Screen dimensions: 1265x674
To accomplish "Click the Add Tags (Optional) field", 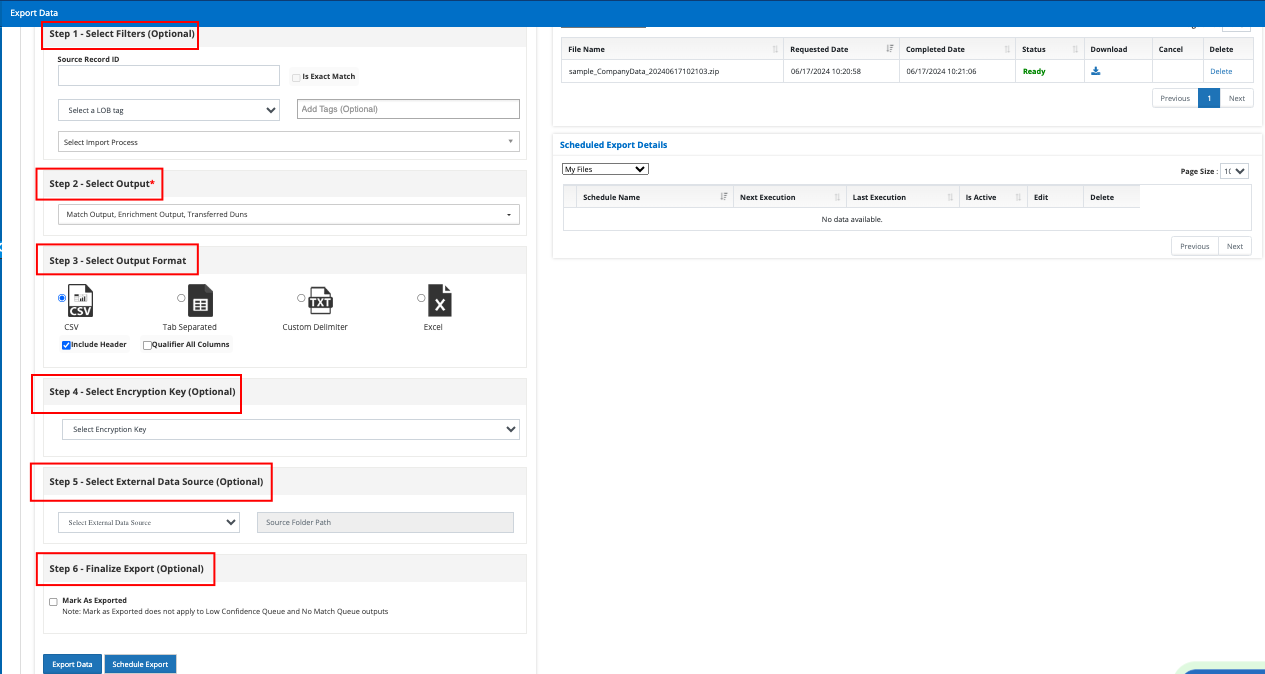I will 408,109.
